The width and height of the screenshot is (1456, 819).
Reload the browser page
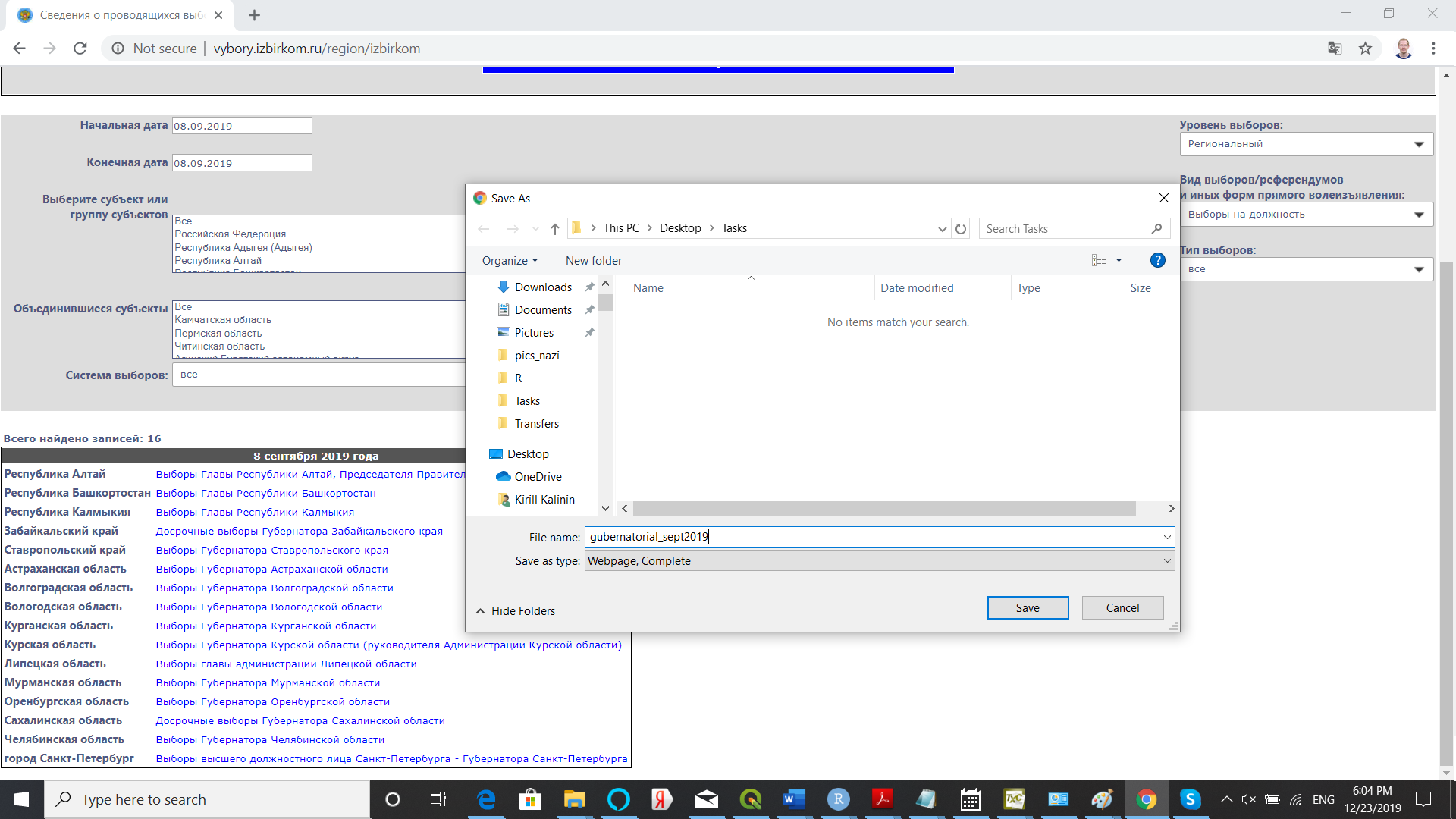(80, 49)
